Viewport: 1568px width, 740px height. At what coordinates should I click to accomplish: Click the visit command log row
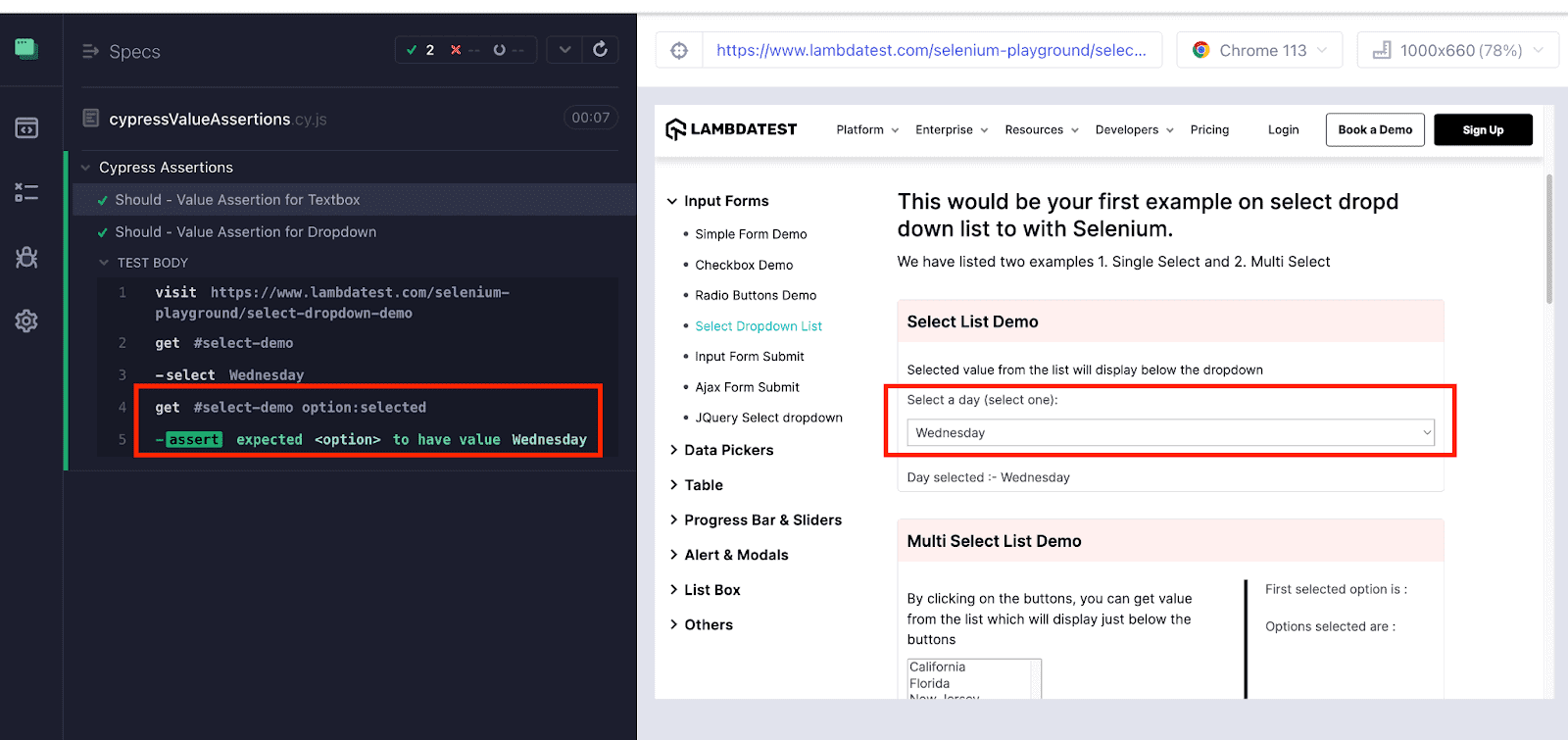tap(358, 303)
